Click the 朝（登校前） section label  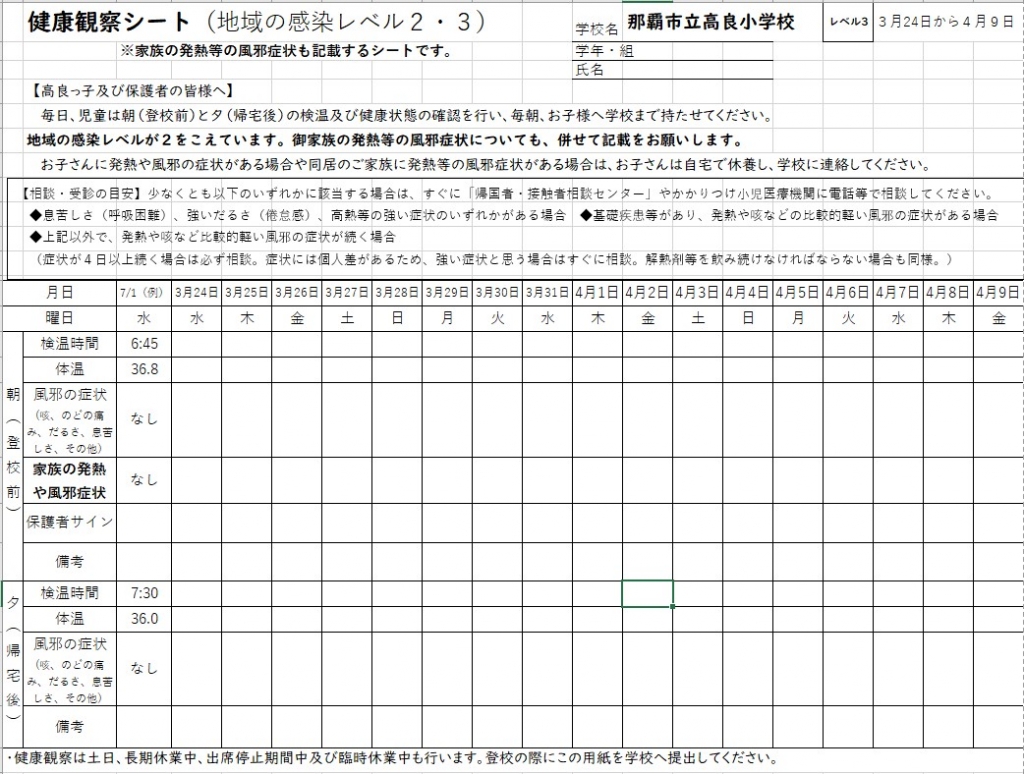click(13, 455)
